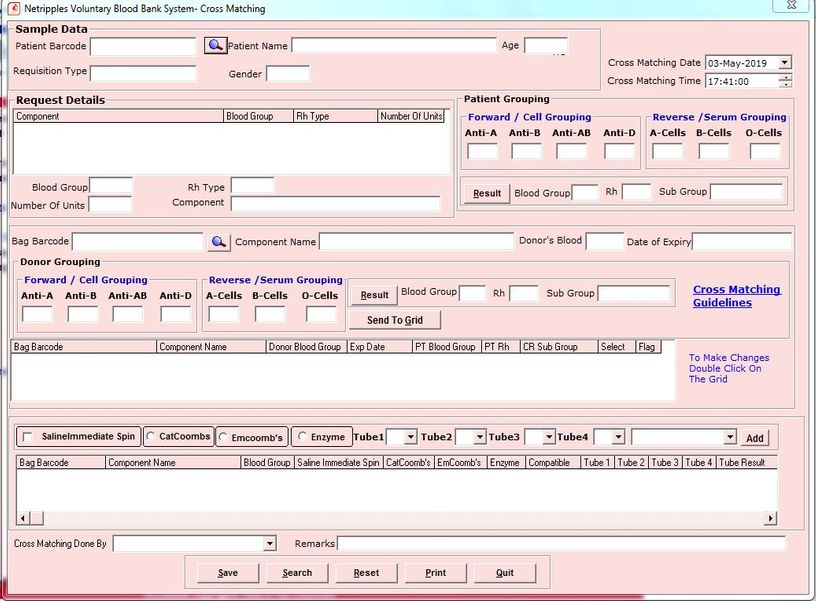Click into the Patient Name field
This screenshot has height=601, width=816.
point(394,45)
